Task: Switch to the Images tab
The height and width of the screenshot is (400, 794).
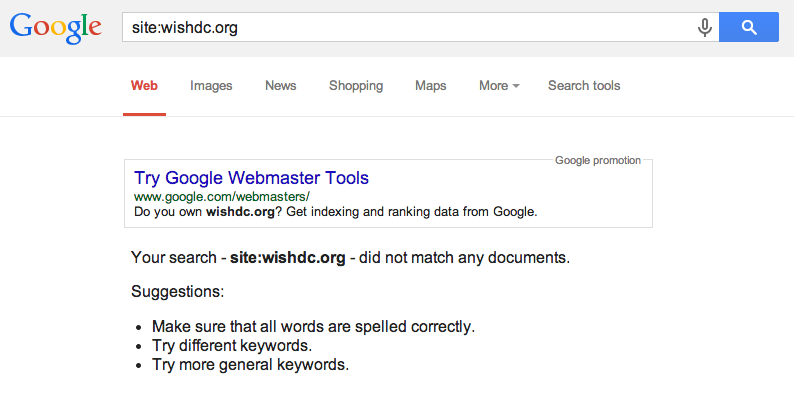Action: (211, 86)
